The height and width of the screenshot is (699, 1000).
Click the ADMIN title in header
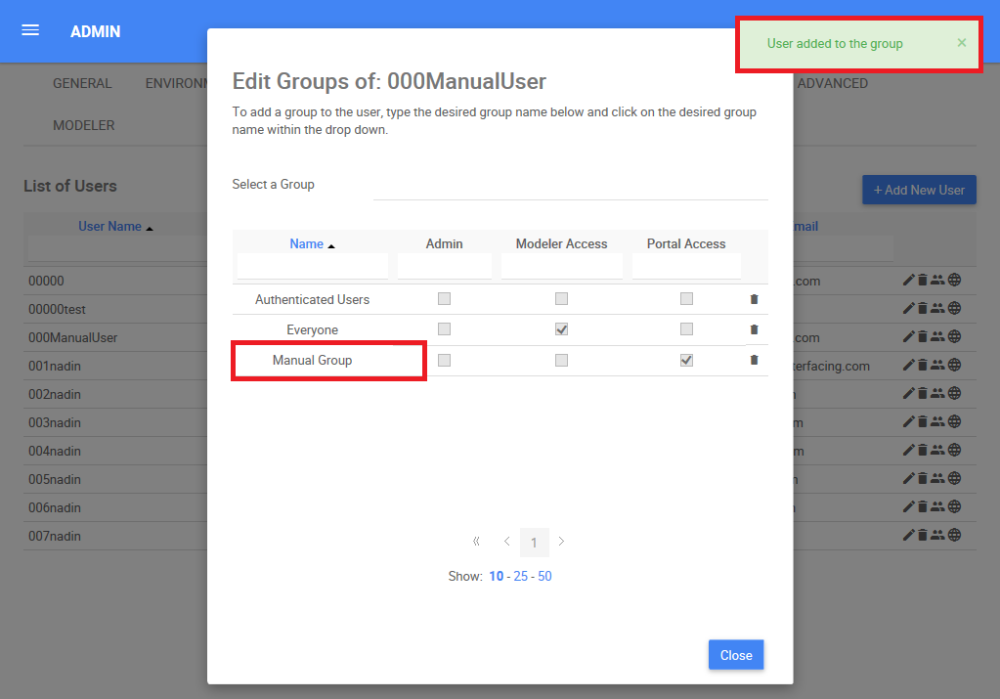tap(95, 31)
